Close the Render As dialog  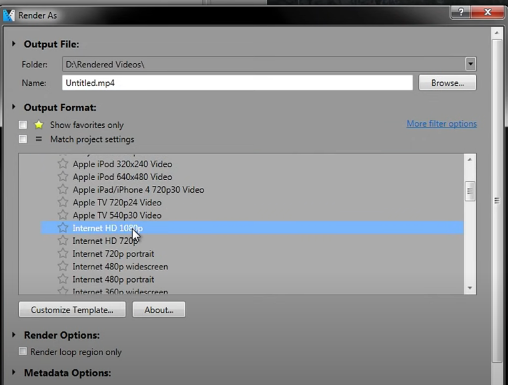tap(487, 12)
